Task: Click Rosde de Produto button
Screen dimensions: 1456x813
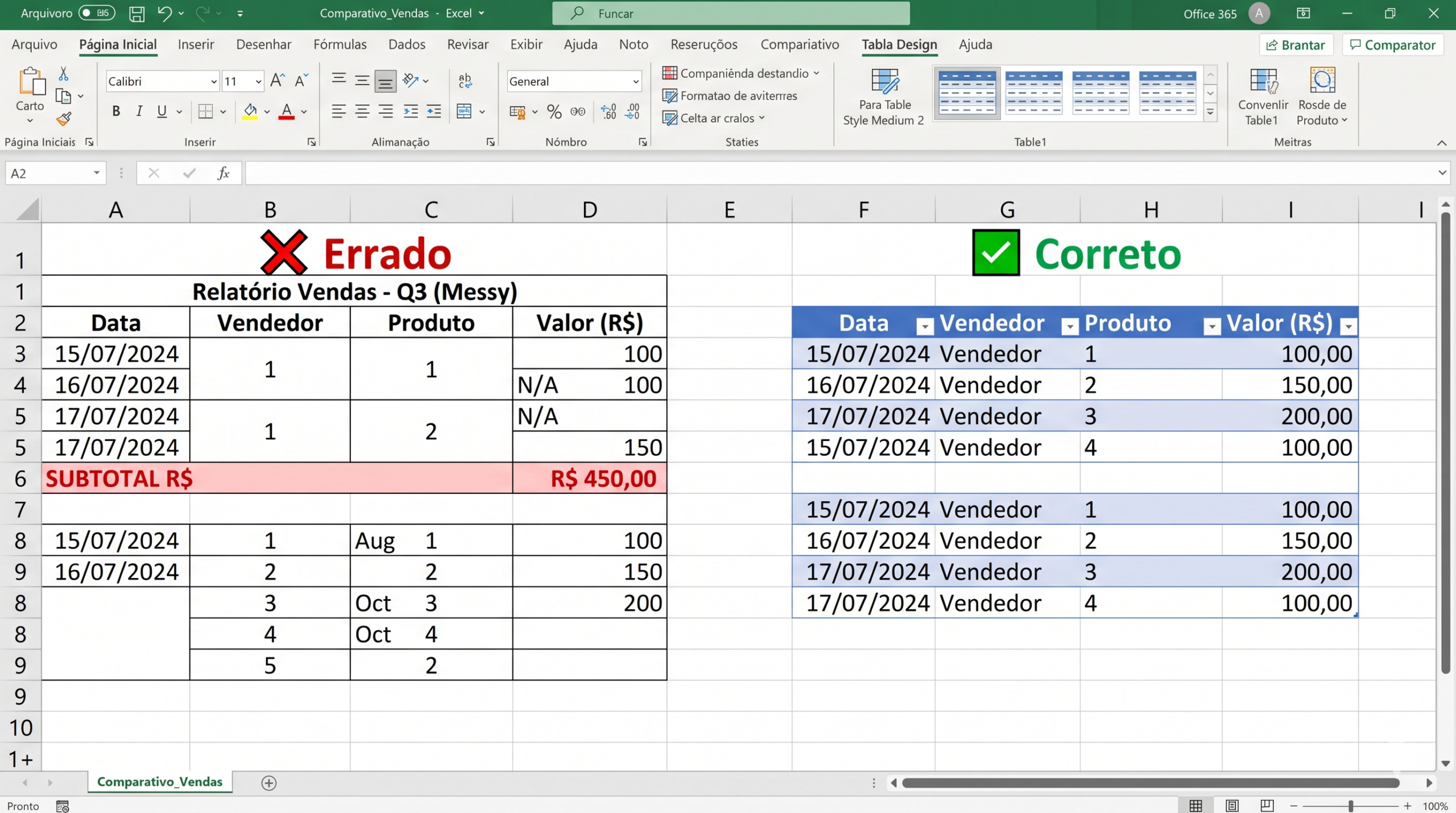Action: pos(1322,97)
